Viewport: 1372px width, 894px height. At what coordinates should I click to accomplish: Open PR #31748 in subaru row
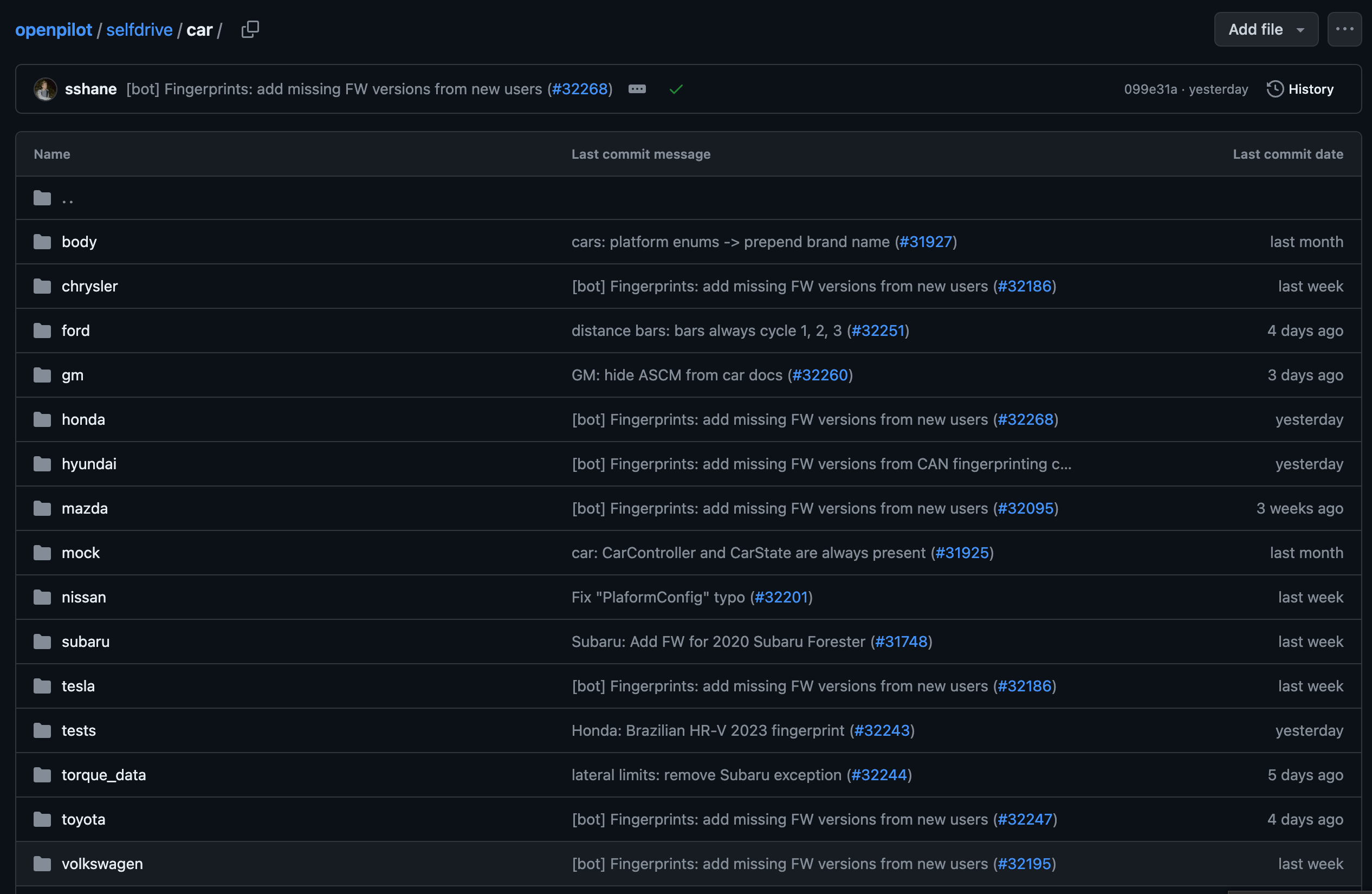(901, 641)
